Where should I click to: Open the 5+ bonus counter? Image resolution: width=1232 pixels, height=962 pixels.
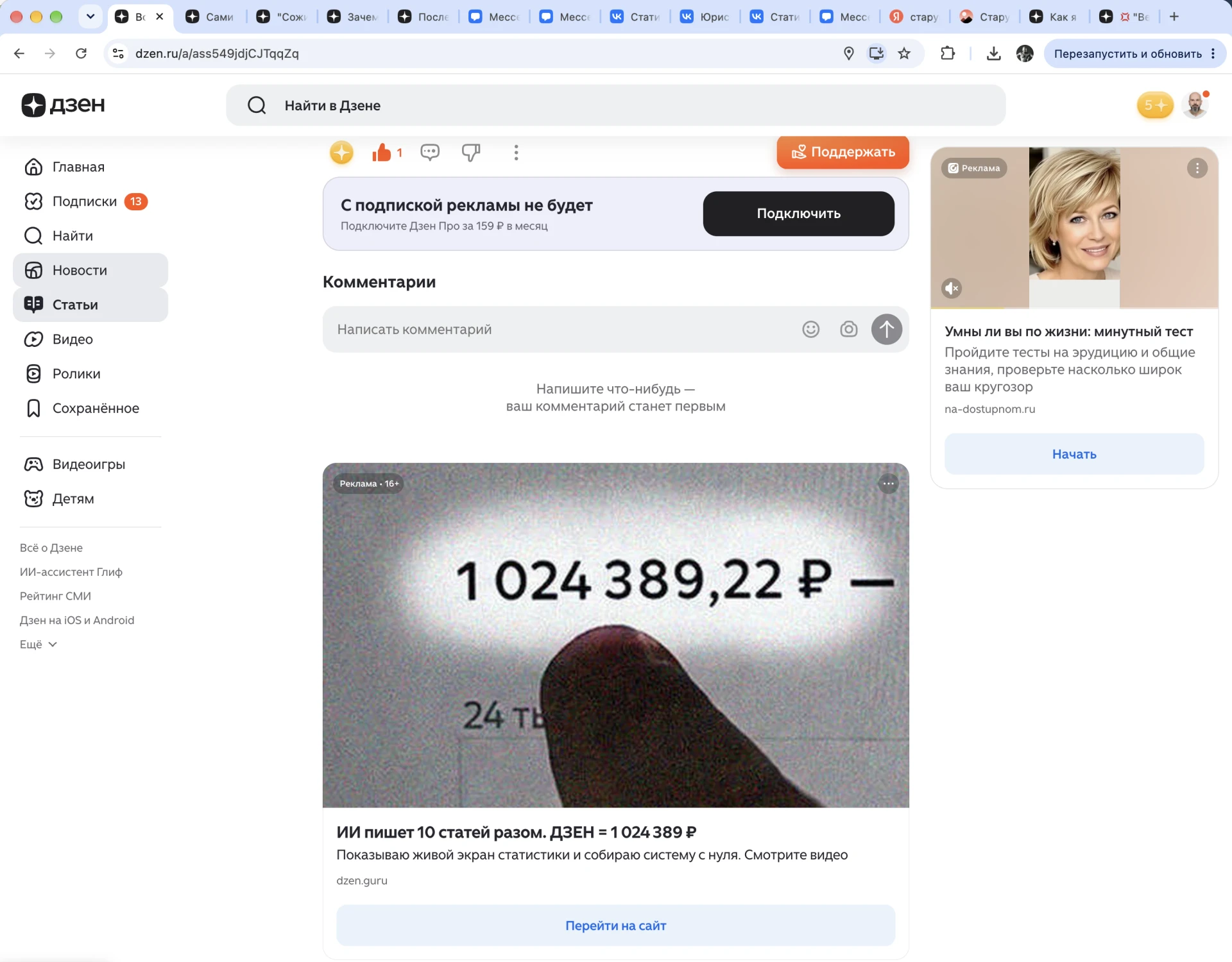pos(1155,105)
